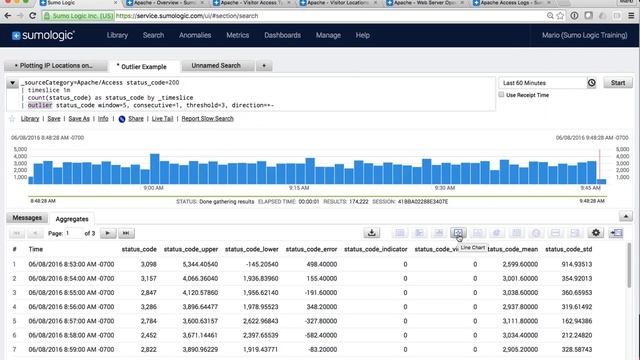Click Report Slow Search link
Screen dimensions: 640x360
tap(207, 119)
